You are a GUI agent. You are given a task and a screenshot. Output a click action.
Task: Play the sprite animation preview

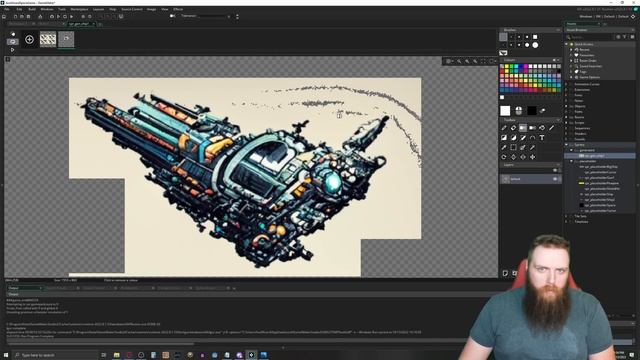(x=13, y=50)
